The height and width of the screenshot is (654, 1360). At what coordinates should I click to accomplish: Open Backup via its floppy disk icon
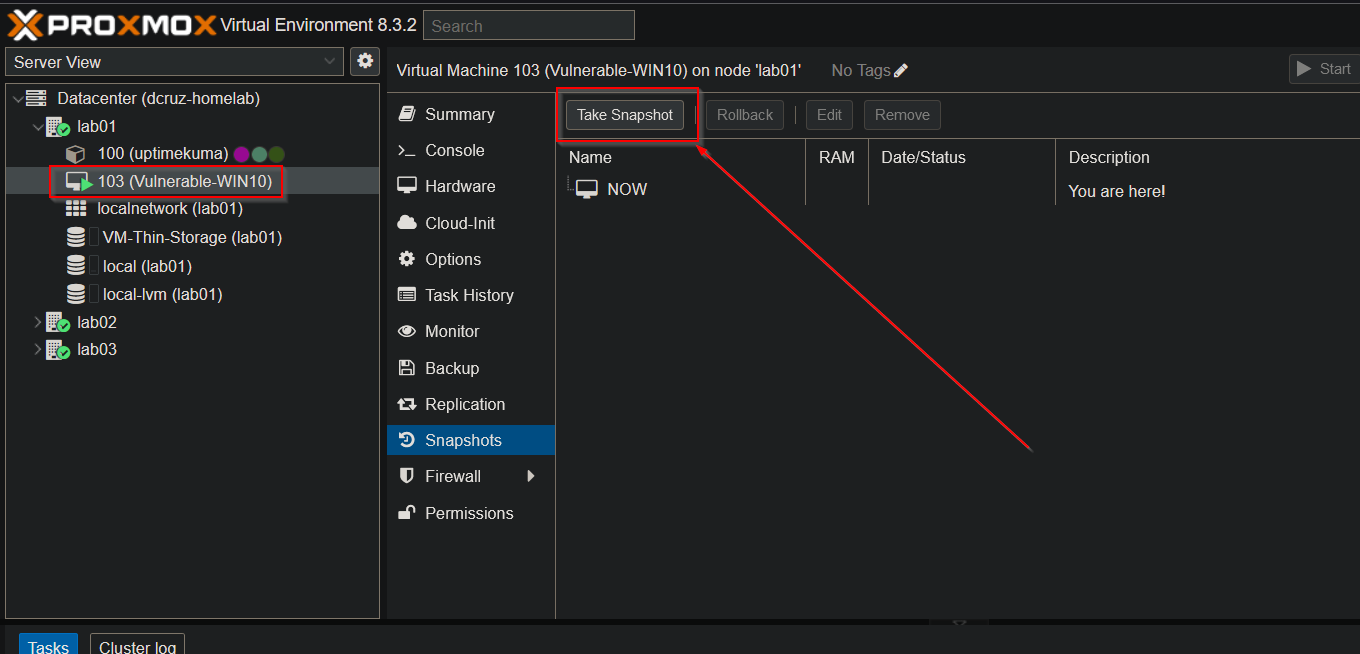tap(407, 368)
